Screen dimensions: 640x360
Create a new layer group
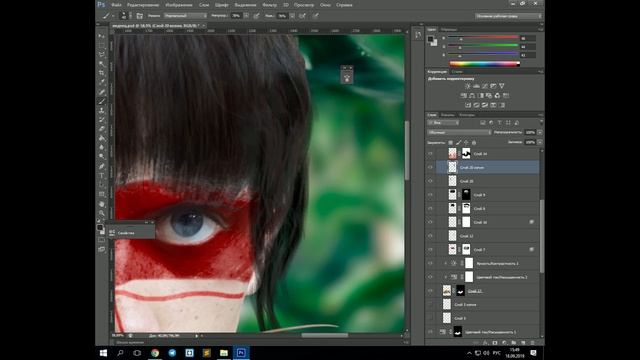point(514,343)
